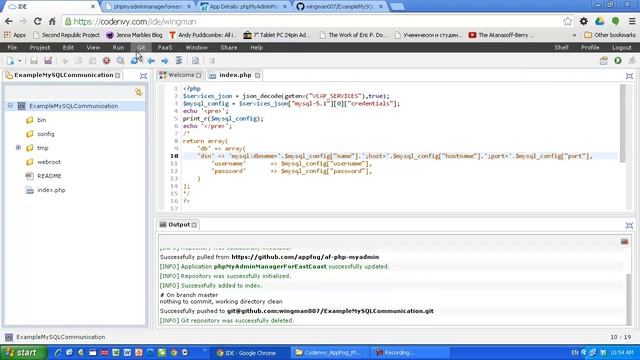Open the Windows start menu
The width and height of the screenshot is (640, 360).
(23, 353)
